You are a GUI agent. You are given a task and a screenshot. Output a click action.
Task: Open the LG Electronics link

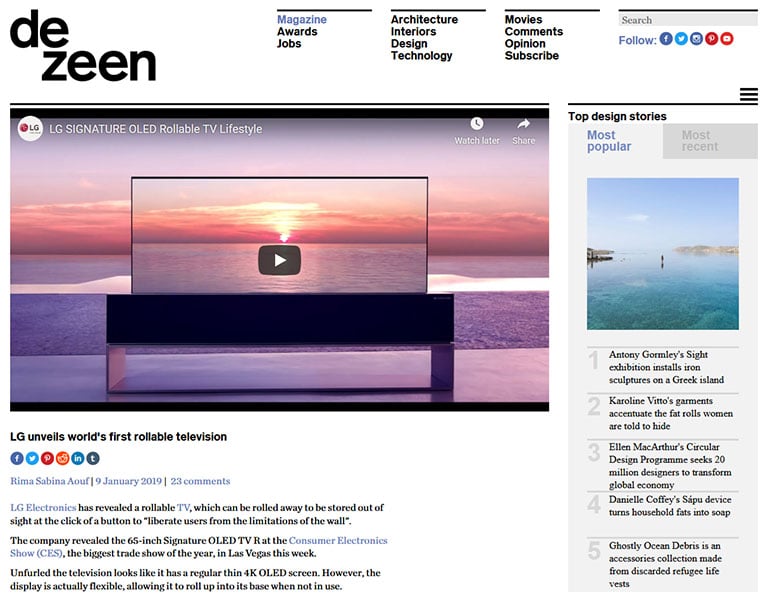point(43,507)
